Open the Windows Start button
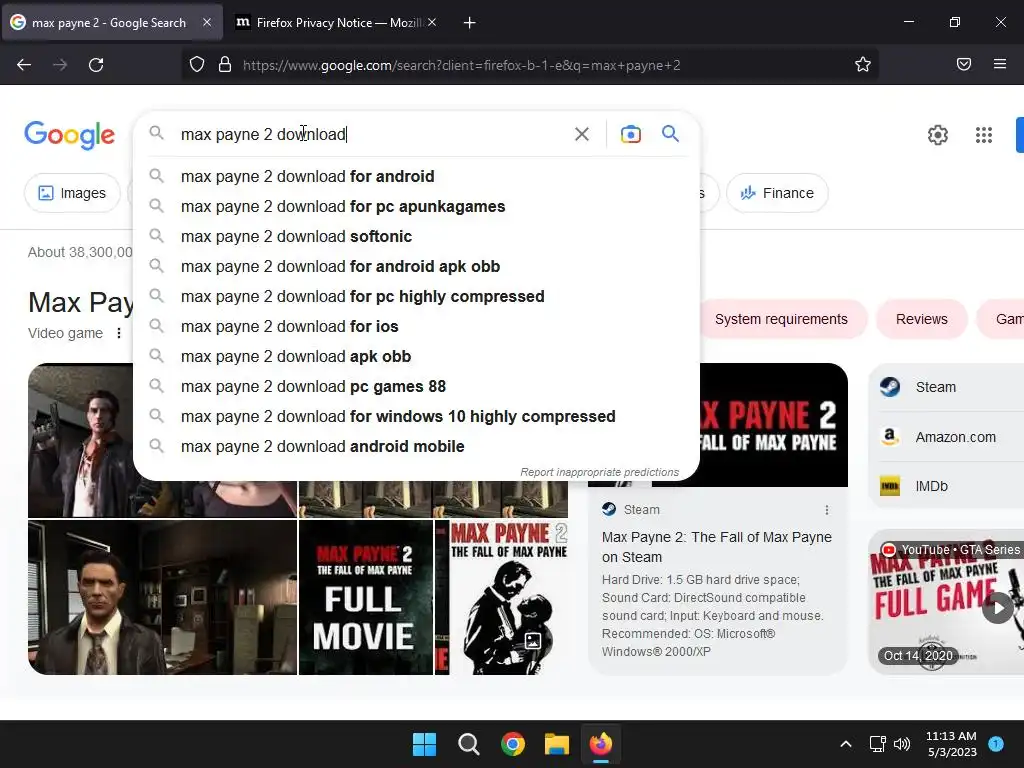1024x768 pixels. pos(424,744)
